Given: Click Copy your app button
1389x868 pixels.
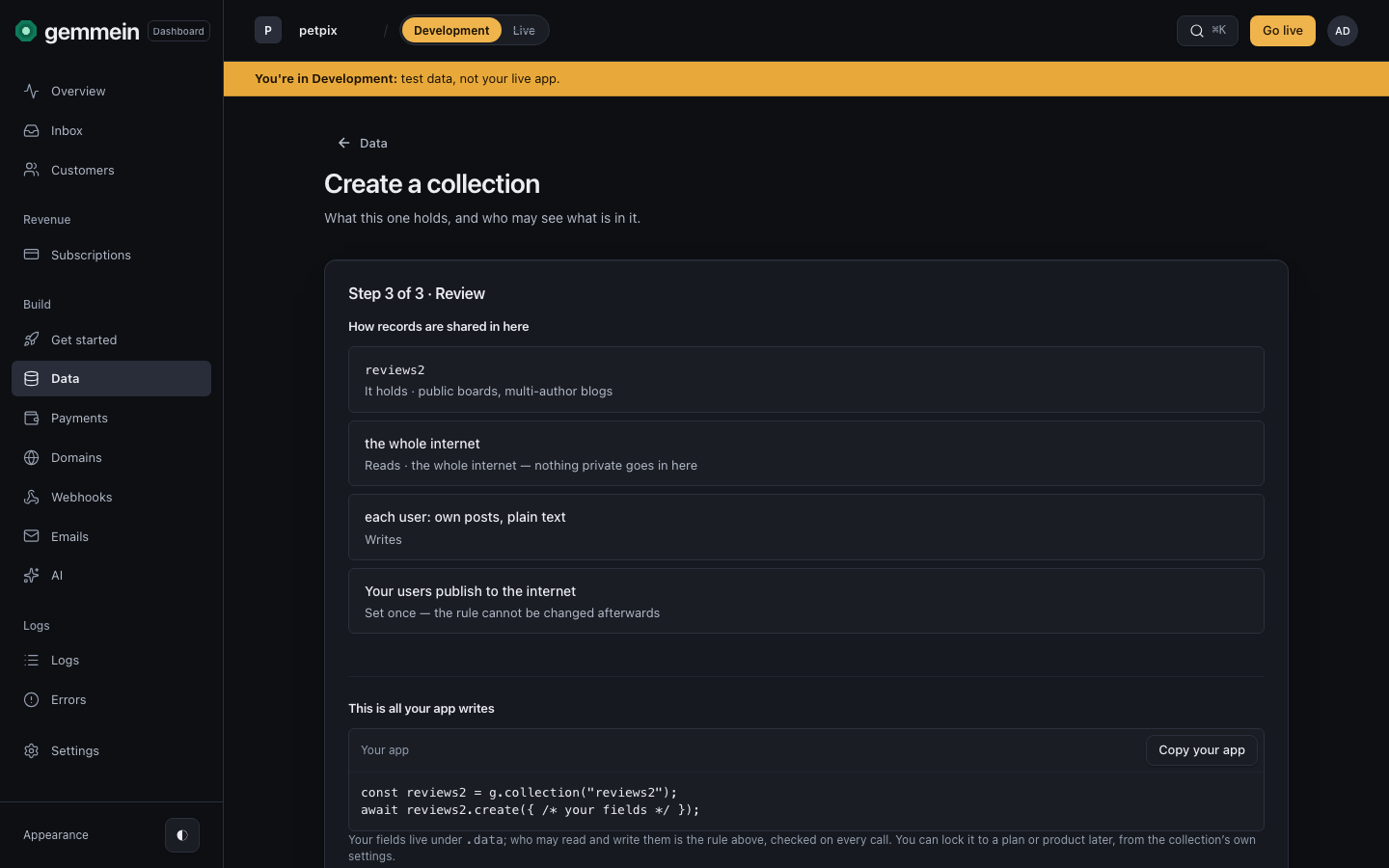Looking at the screenshot, I should point(1202,750).
